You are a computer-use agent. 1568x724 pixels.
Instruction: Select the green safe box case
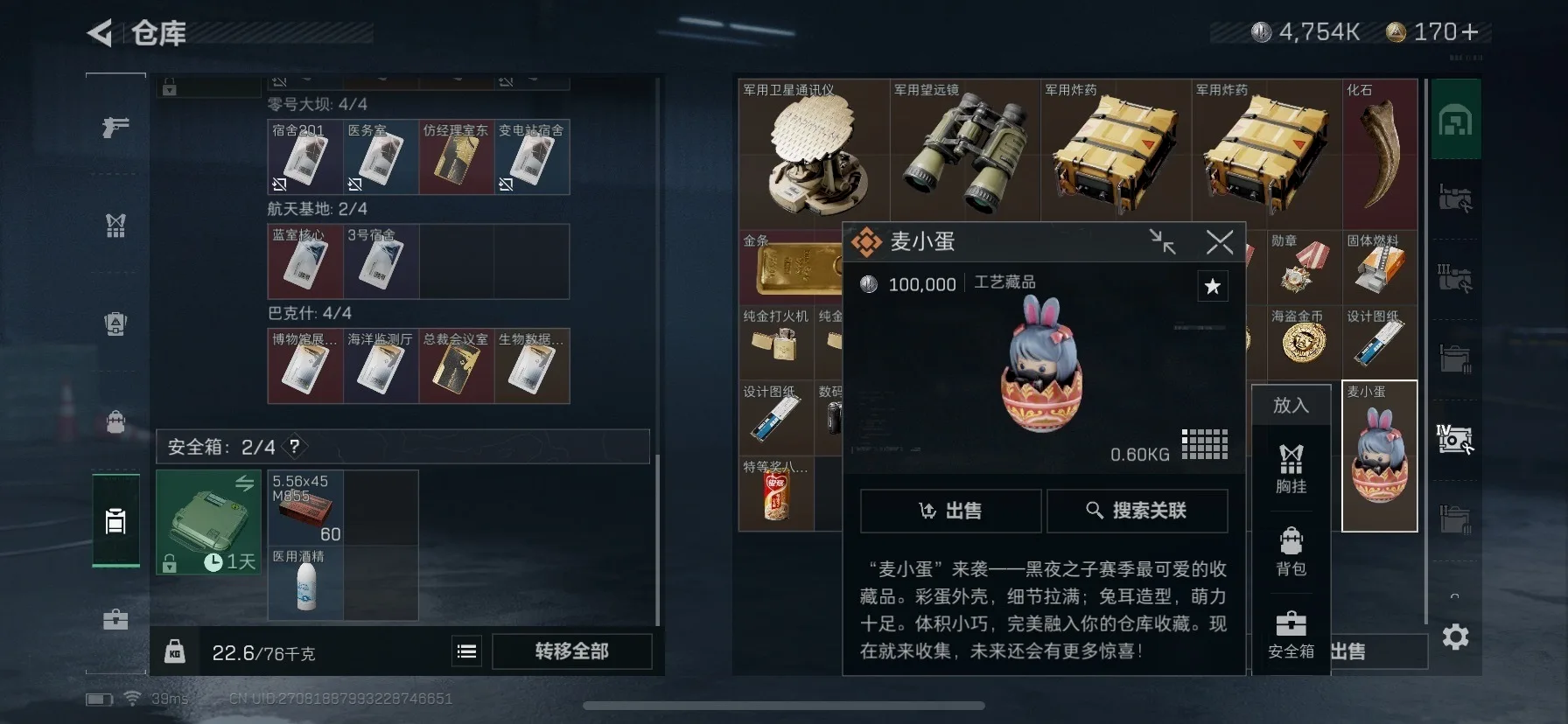[x=208, y=522]
